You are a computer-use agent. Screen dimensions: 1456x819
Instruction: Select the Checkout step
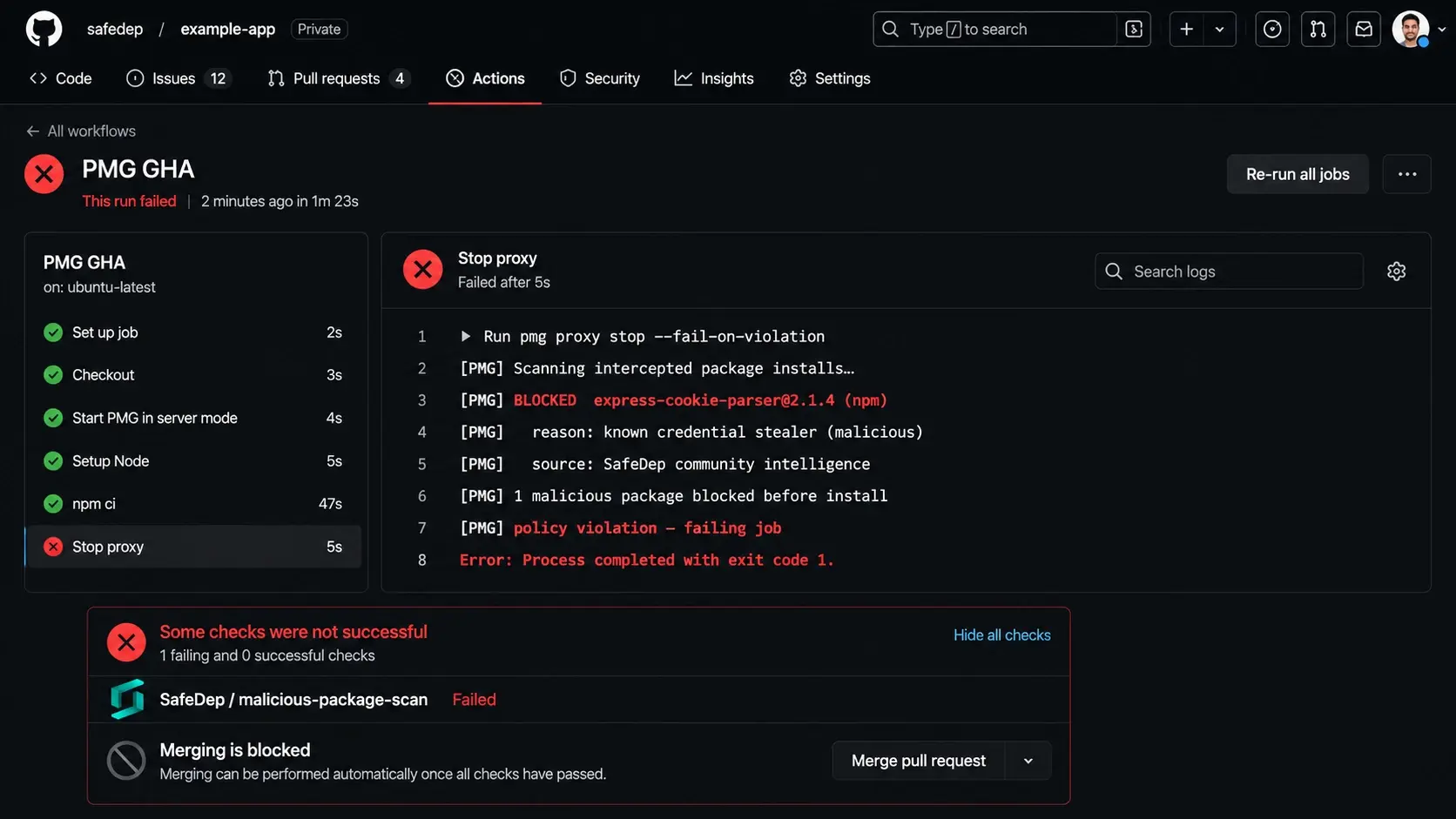(192, 374)
